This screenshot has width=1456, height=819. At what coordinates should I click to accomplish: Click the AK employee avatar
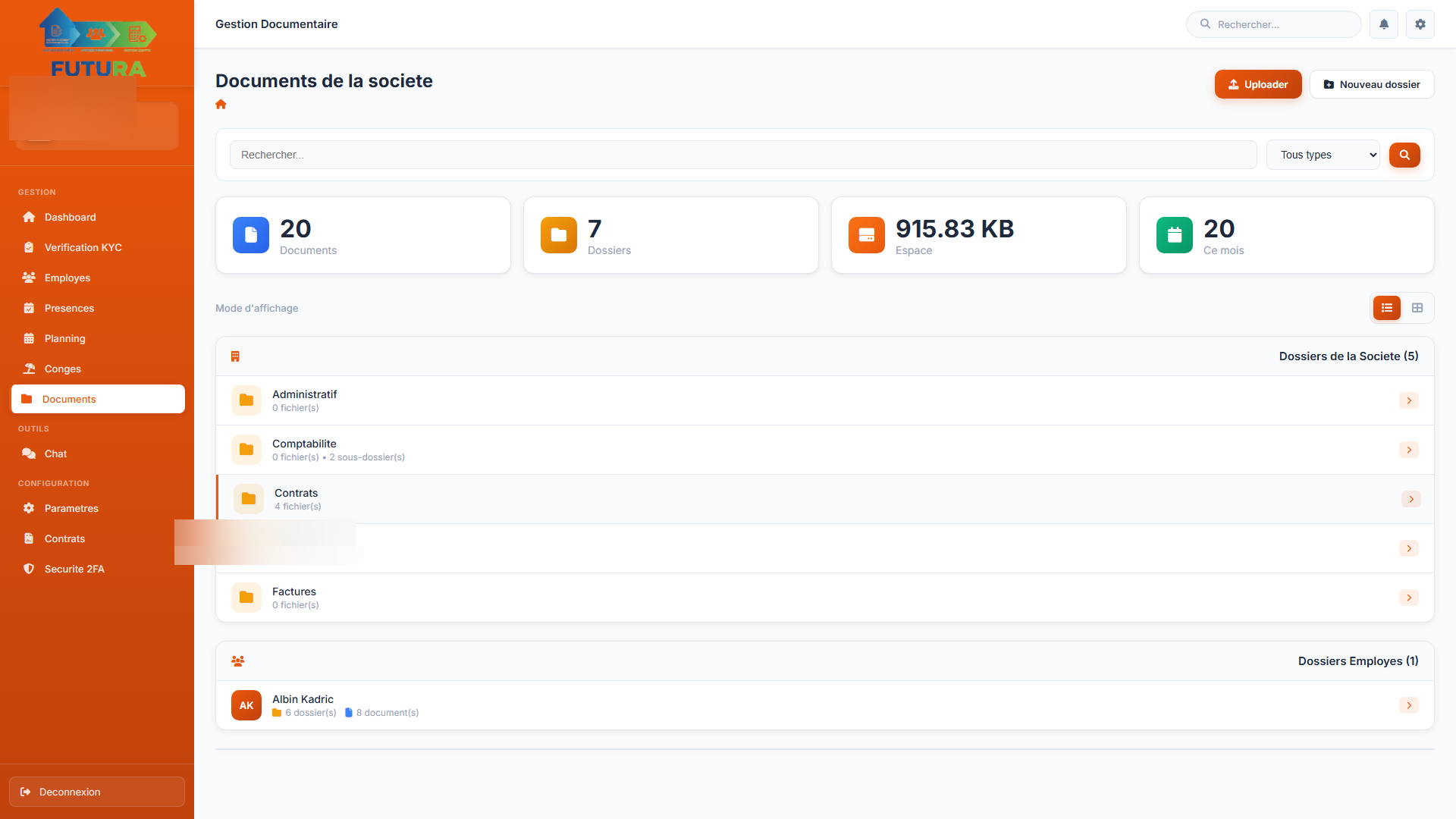[x=246, y=705]
